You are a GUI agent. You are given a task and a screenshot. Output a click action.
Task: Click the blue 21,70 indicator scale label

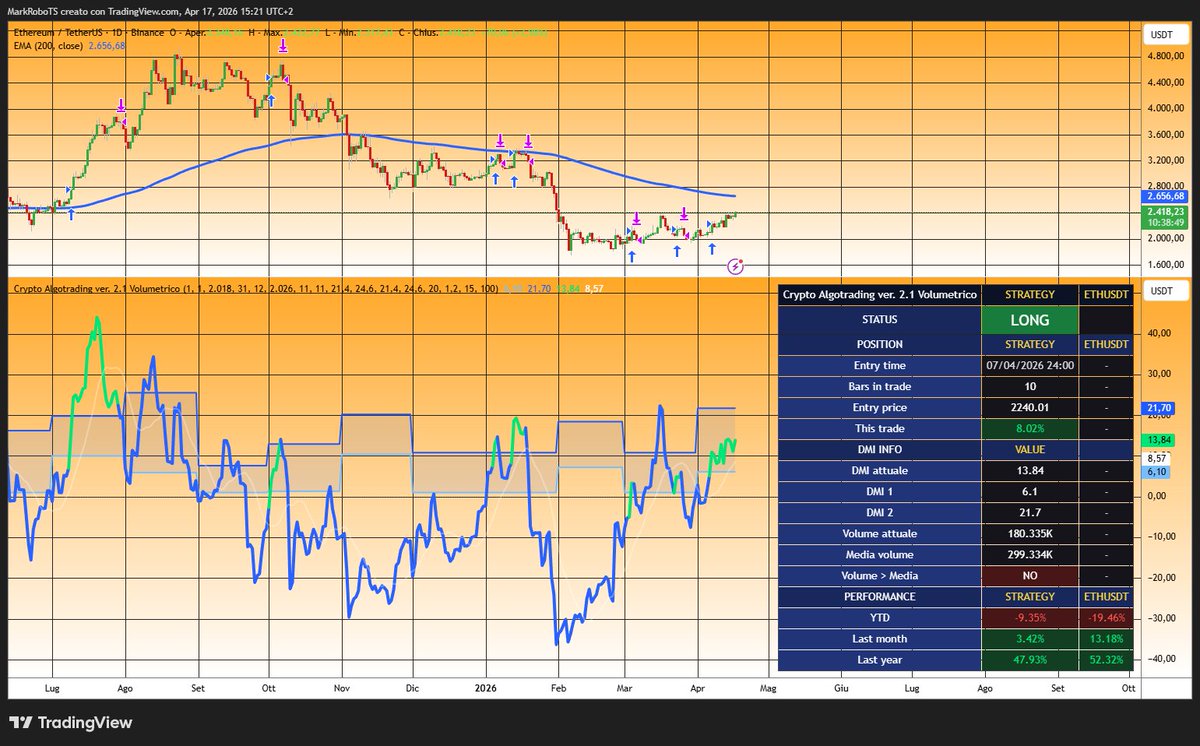[1158, 408]
